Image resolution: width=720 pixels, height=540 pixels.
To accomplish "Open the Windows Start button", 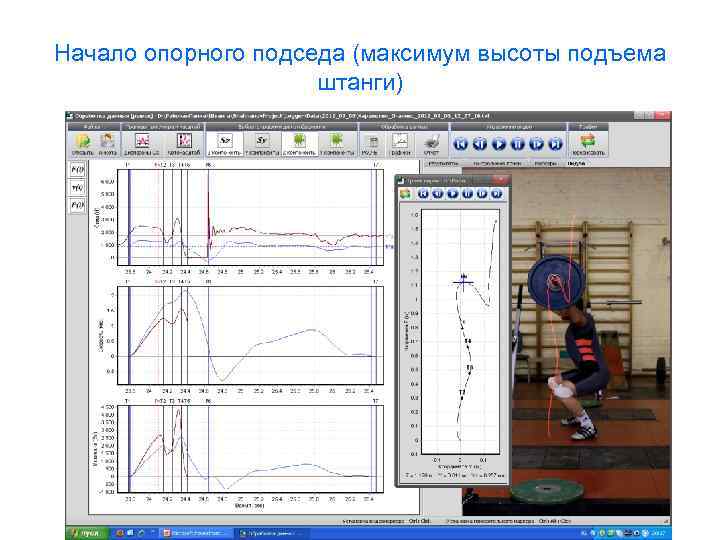I will click(x=87, y=533).
